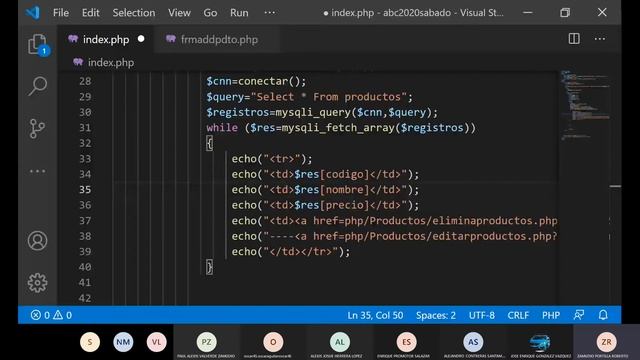Open the View menu
The image size is (640, 360).
tap(179, 13)
